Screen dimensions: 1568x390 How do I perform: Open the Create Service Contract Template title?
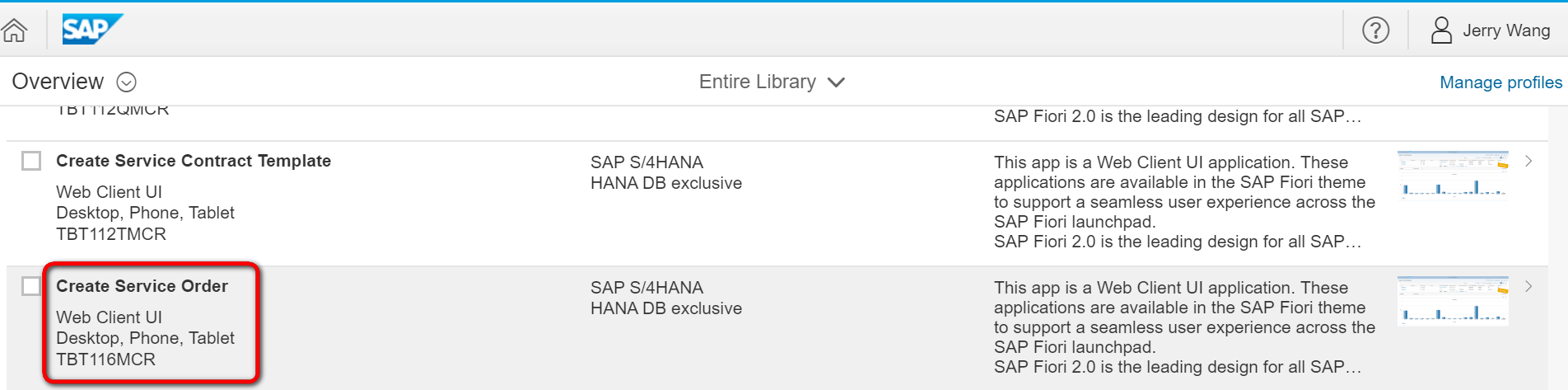[194, 161]
